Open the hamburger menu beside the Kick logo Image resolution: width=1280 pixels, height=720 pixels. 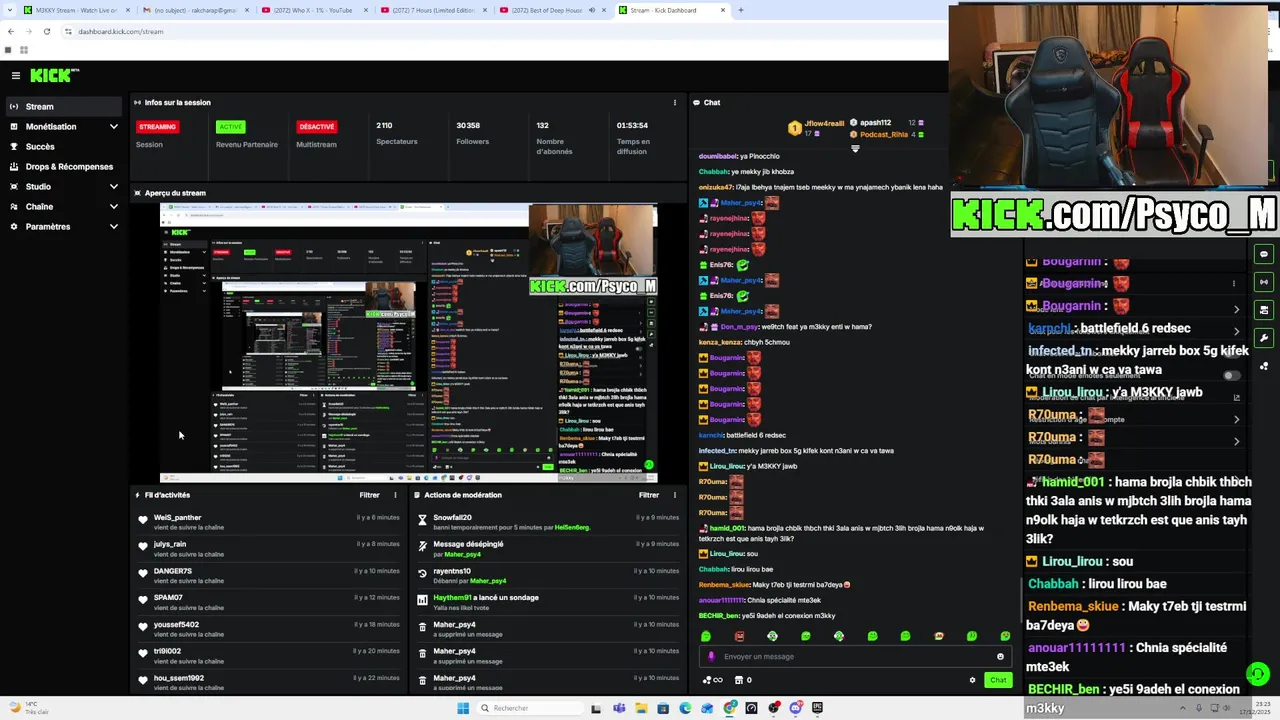click(x=16, y=75)
